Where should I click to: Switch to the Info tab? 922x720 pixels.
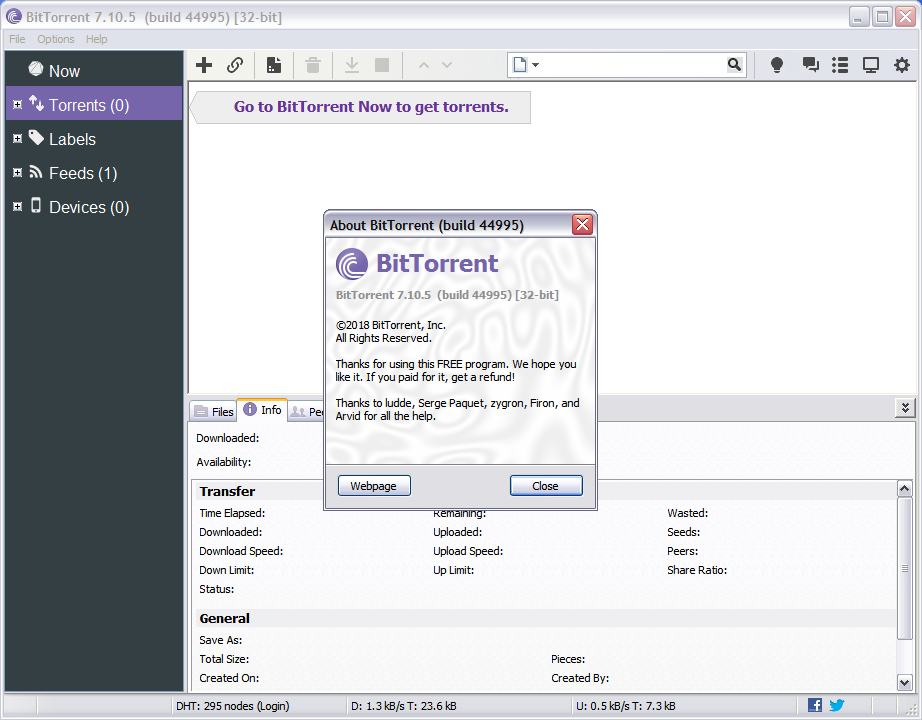pyautogui.click(x=262, y=409)
